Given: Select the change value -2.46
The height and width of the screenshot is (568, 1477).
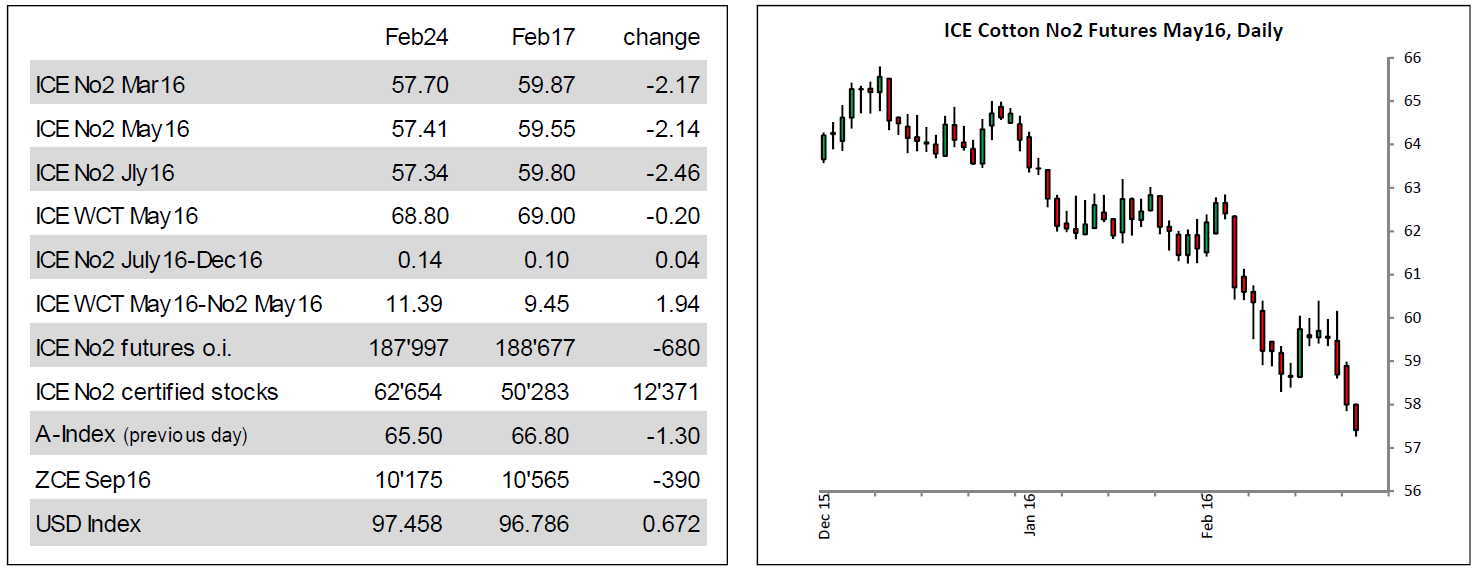Looking at the screenshot, I should click(673, 173).
